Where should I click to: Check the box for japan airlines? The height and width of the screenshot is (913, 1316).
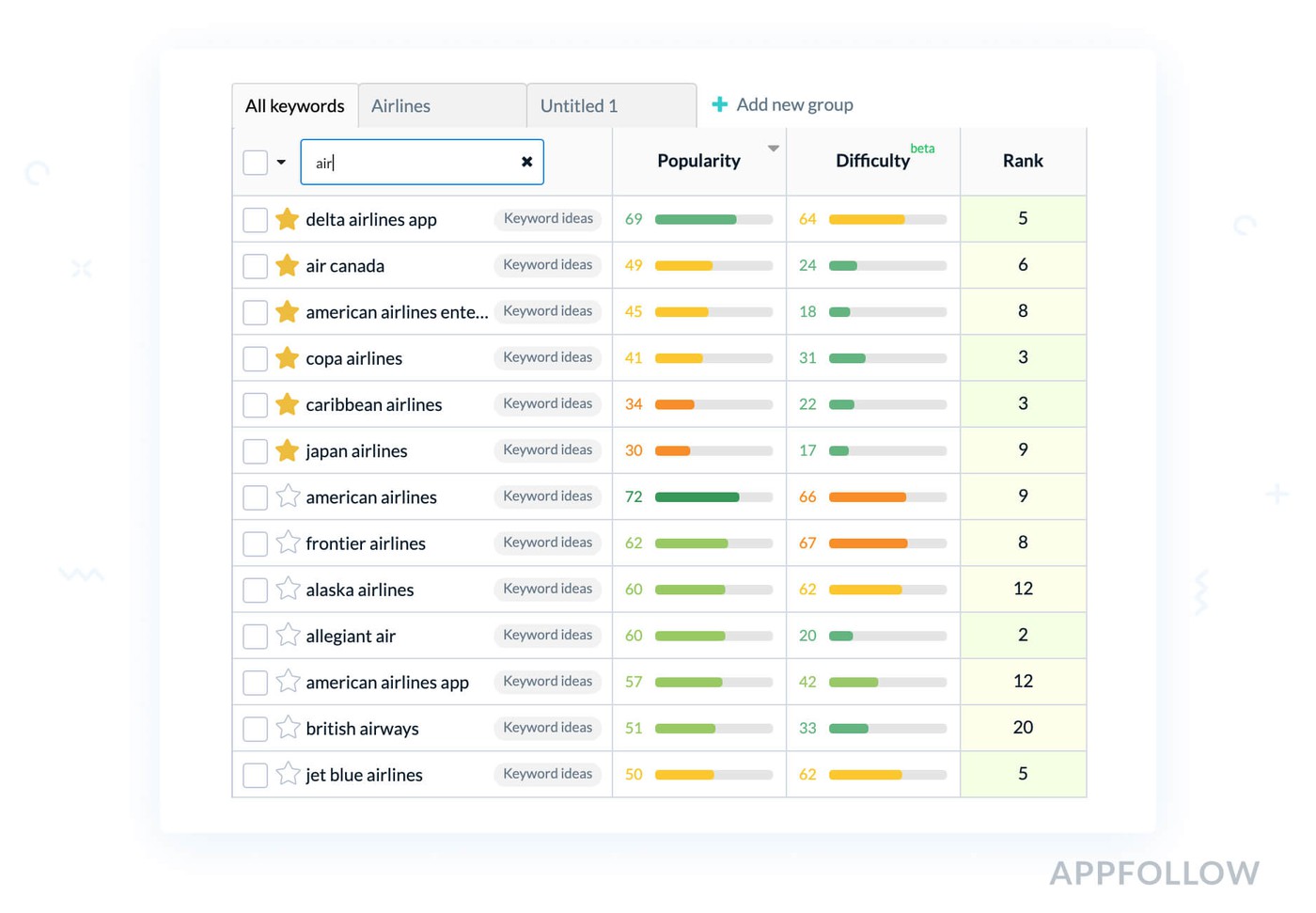pos(255,451)
